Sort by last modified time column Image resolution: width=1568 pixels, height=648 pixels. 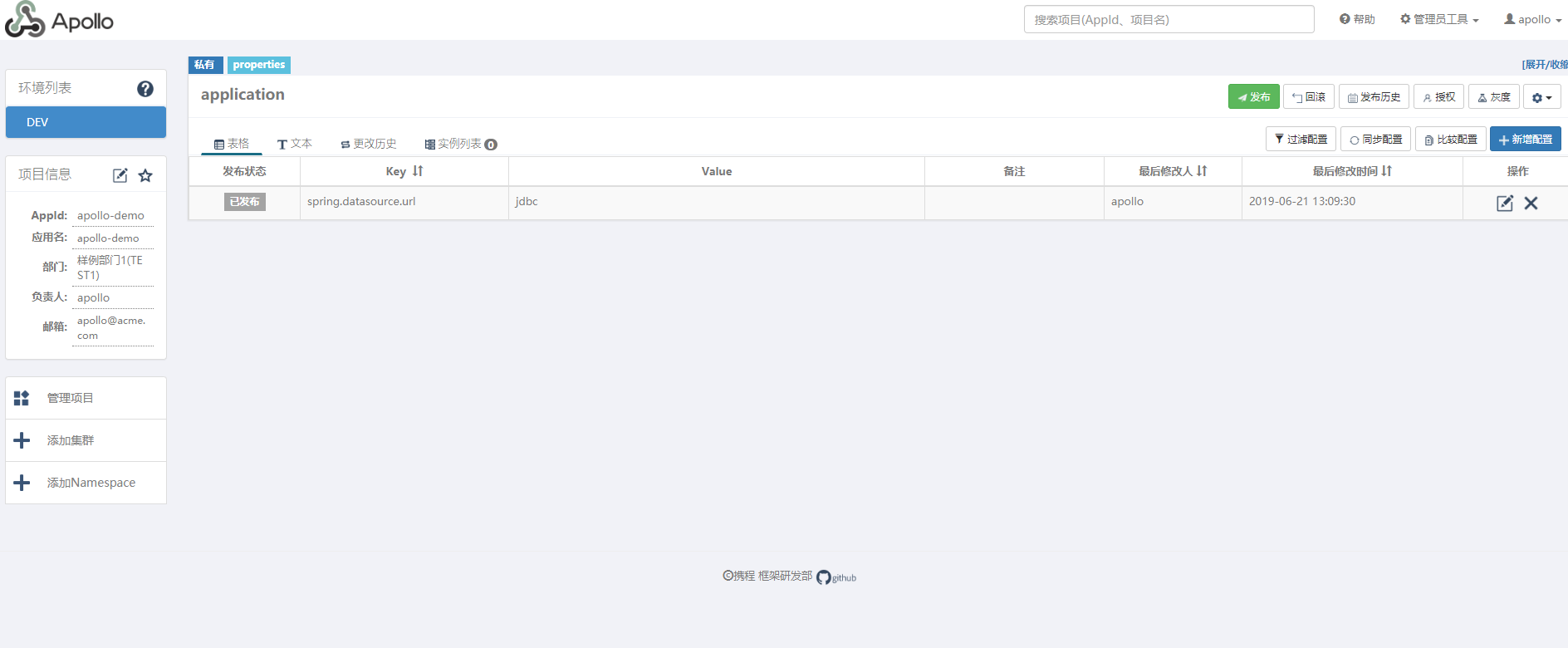[x=1386, y=171]
